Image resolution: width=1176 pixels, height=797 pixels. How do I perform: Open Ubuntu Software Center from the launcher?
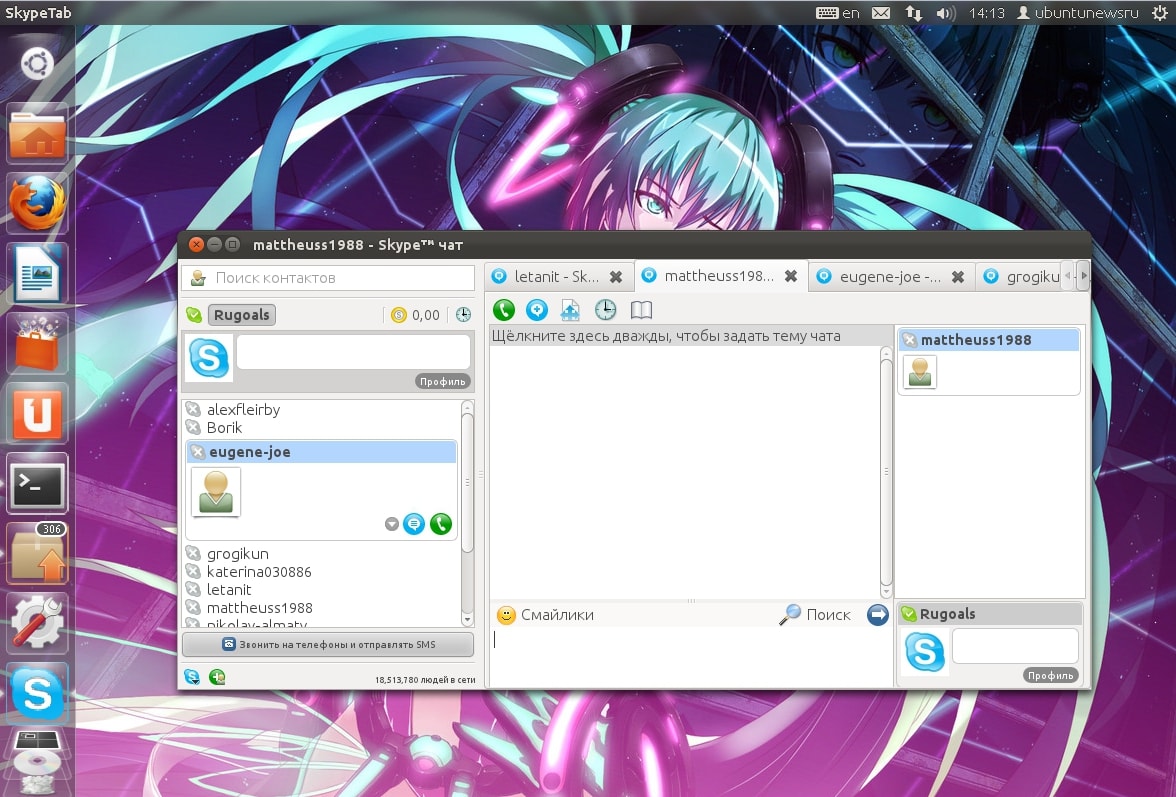click(37, 343)
